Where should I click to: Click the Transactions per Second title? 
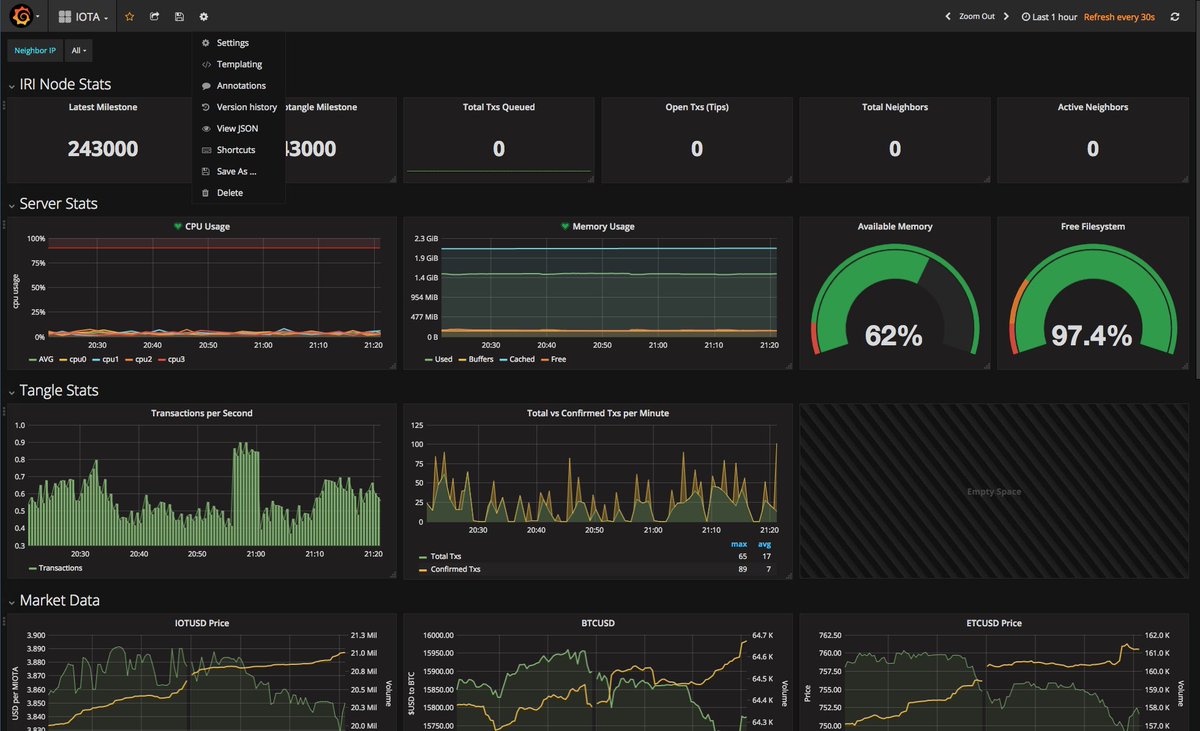click(x=202, y=413)
